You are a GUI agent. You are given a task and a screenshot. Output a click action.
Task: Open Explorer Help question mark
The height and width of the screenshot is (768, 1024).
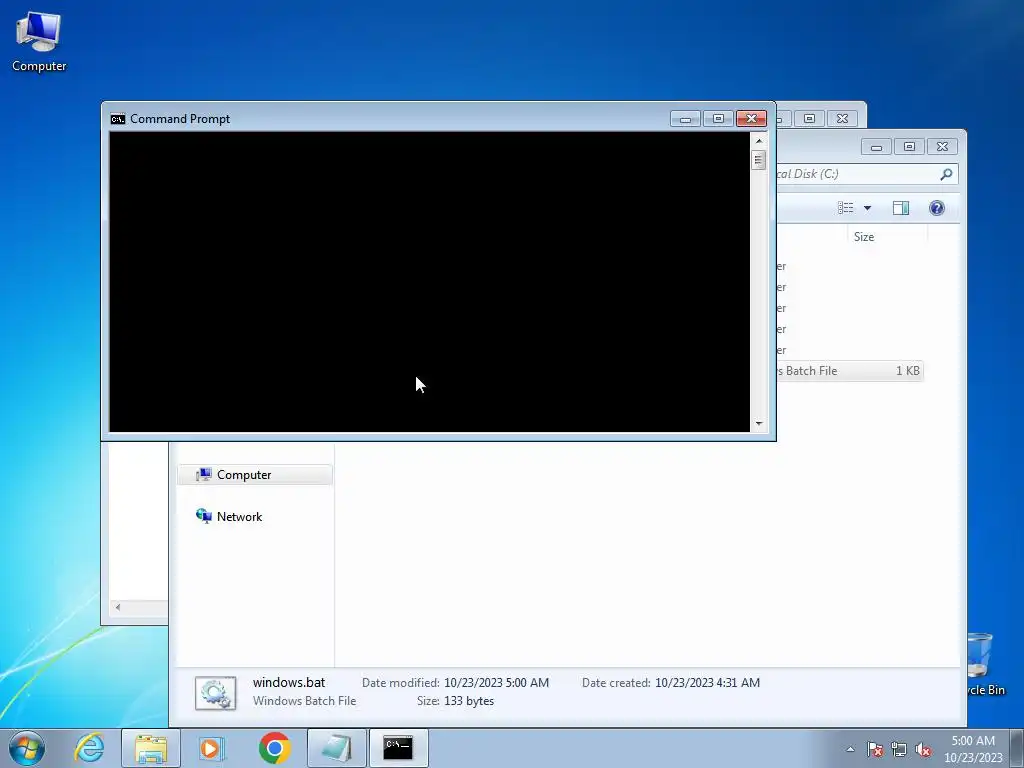click(936, 208)
